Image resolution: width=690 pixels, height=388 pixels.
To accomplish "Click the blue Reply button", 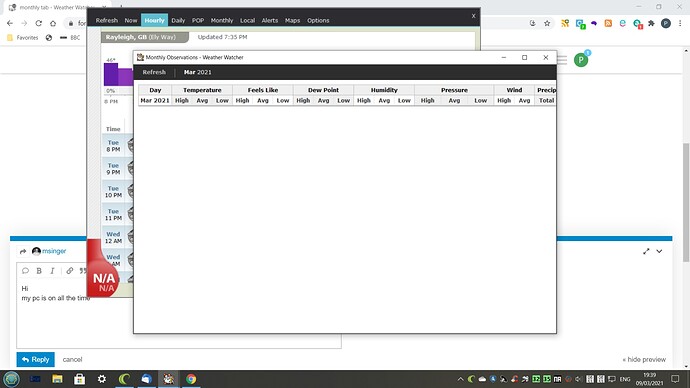I will pyautogui.click(x=36, y=359).
